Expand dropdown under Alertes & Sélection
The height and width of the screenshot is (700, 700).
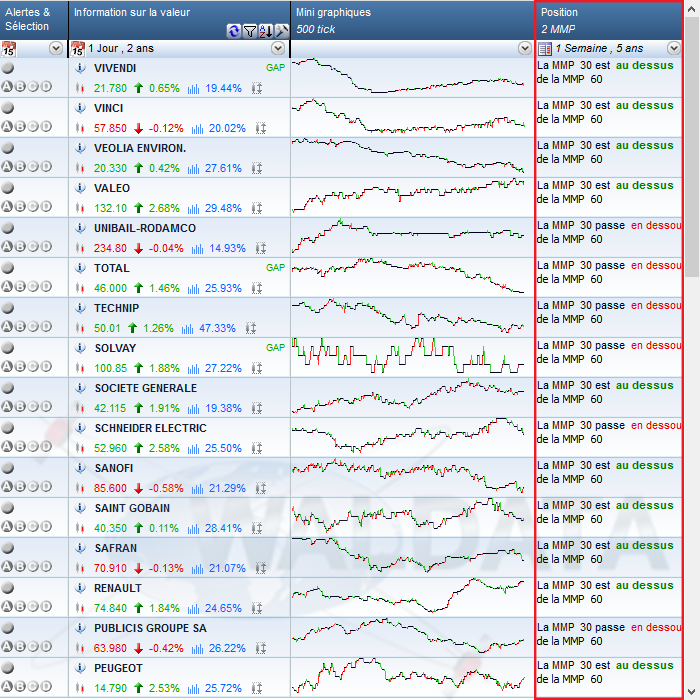click(56, 48)
